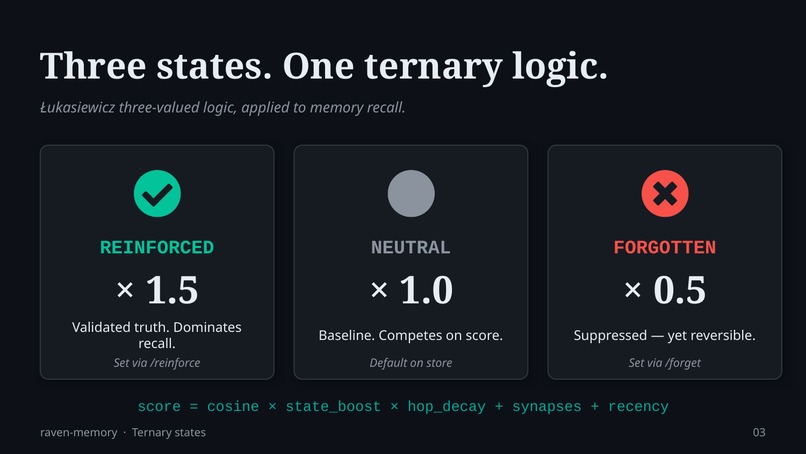Click the 'Set via /reinforce' caption
The image size is (806, 454).
click(x=157, y=362)
